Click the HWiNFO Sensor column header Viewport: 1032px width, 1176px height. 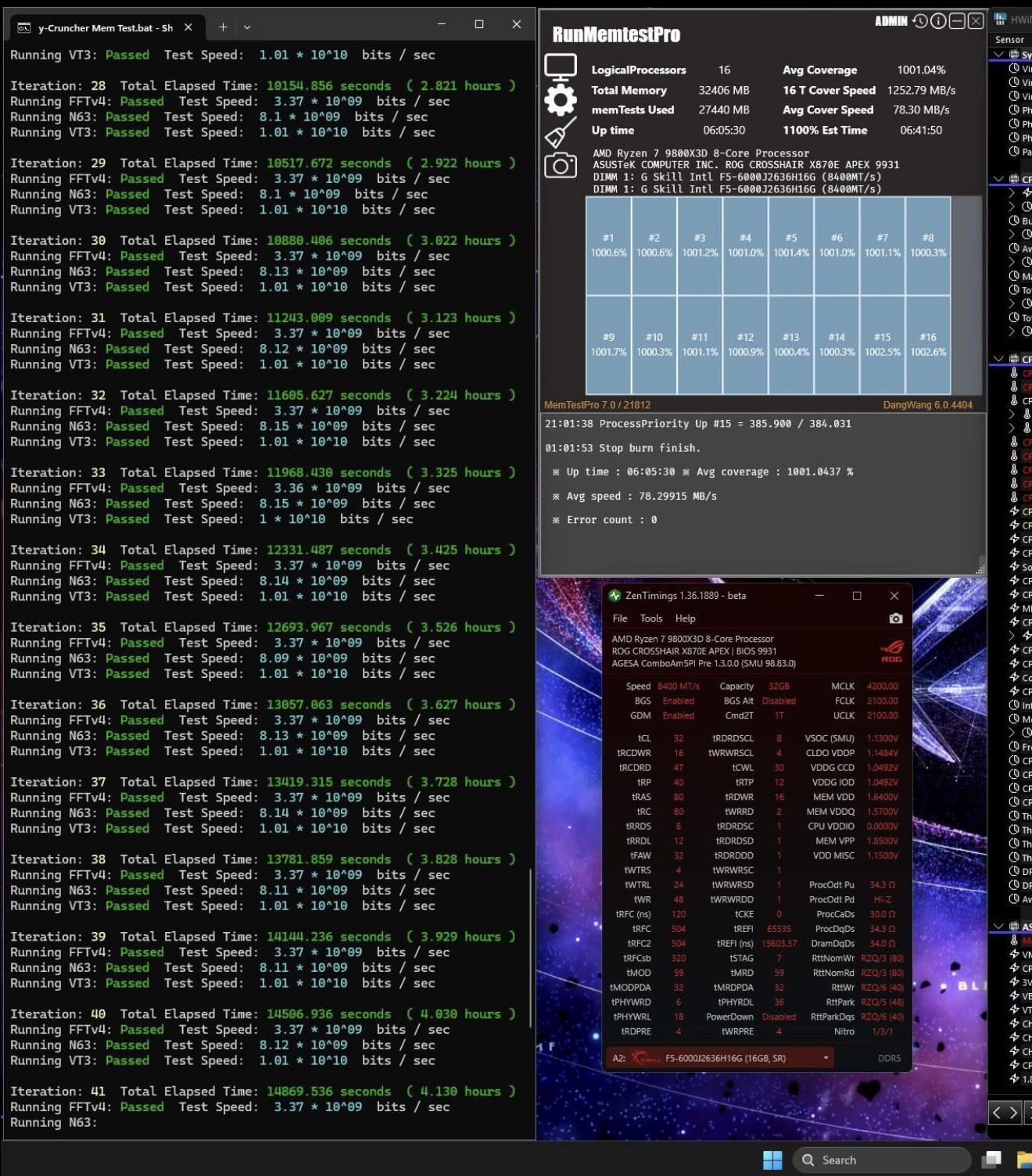[1010, 39]
